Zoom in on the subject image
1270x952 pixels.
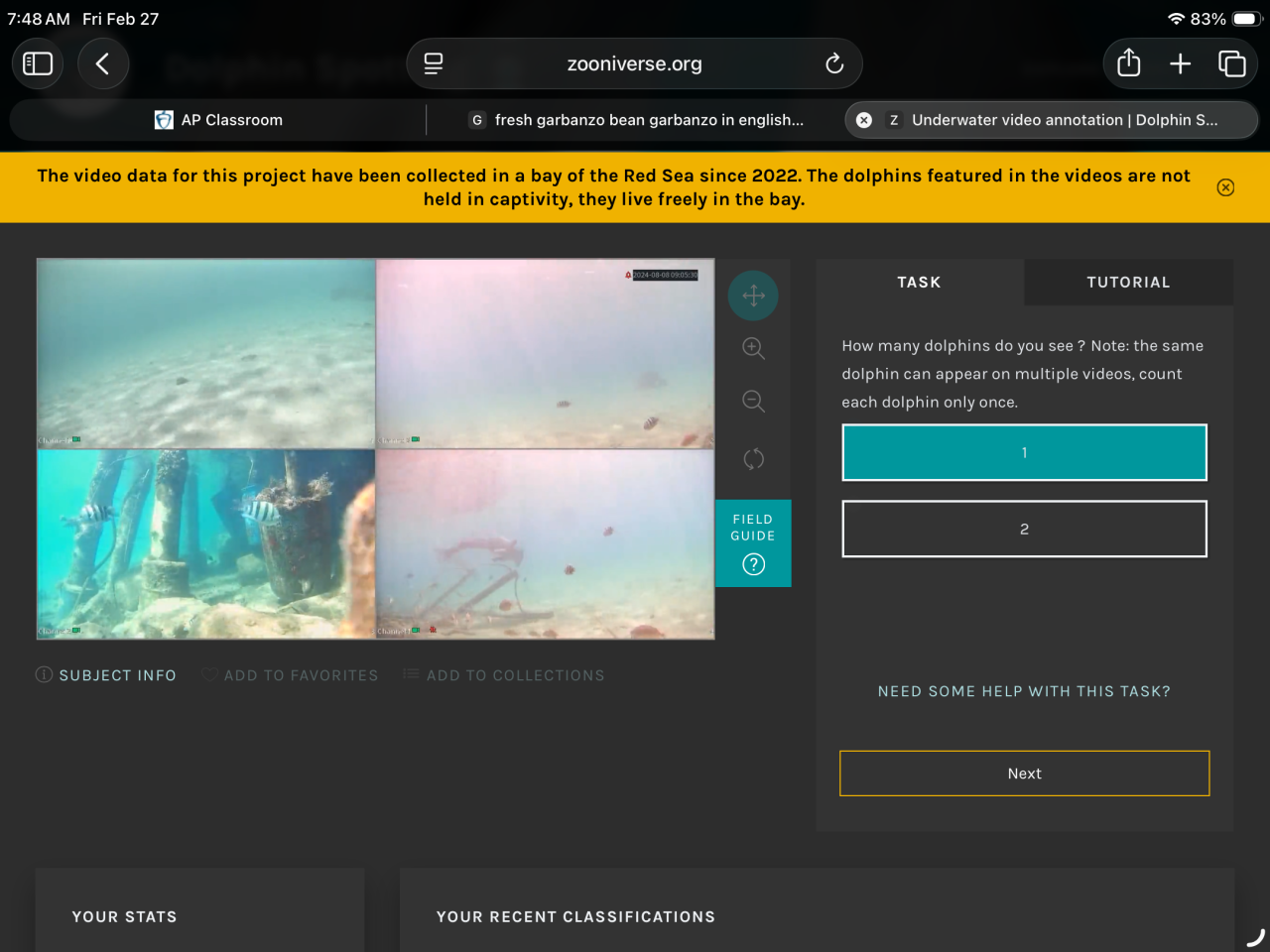(753, 348)
